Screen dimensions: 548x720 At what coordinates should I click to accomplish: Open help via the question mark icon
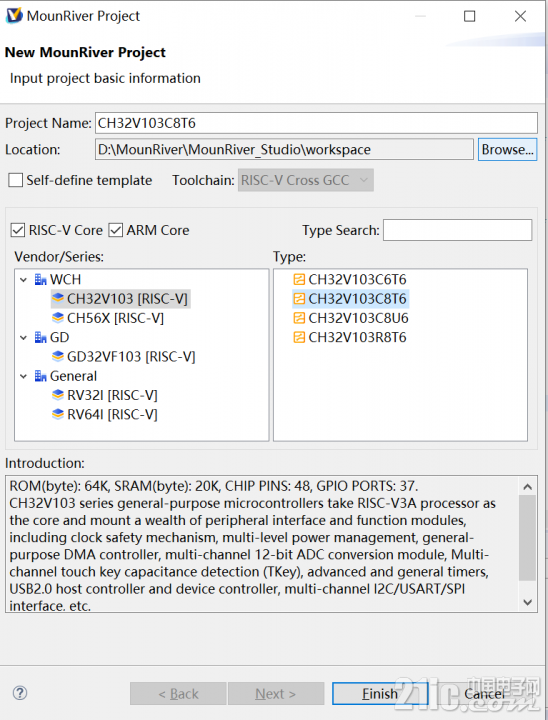(x=20, y=693)
